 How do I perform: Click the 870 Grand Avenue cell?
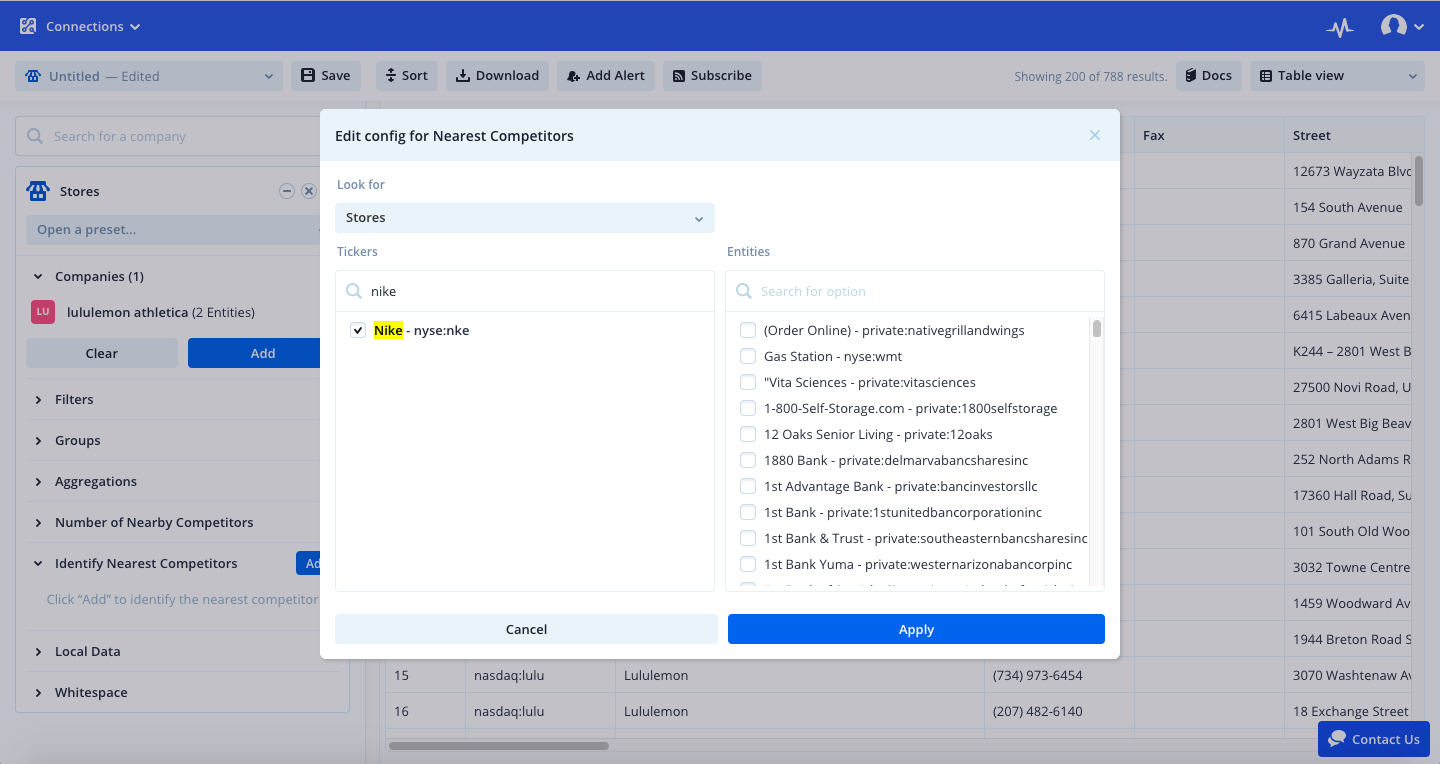(1349, 243)
